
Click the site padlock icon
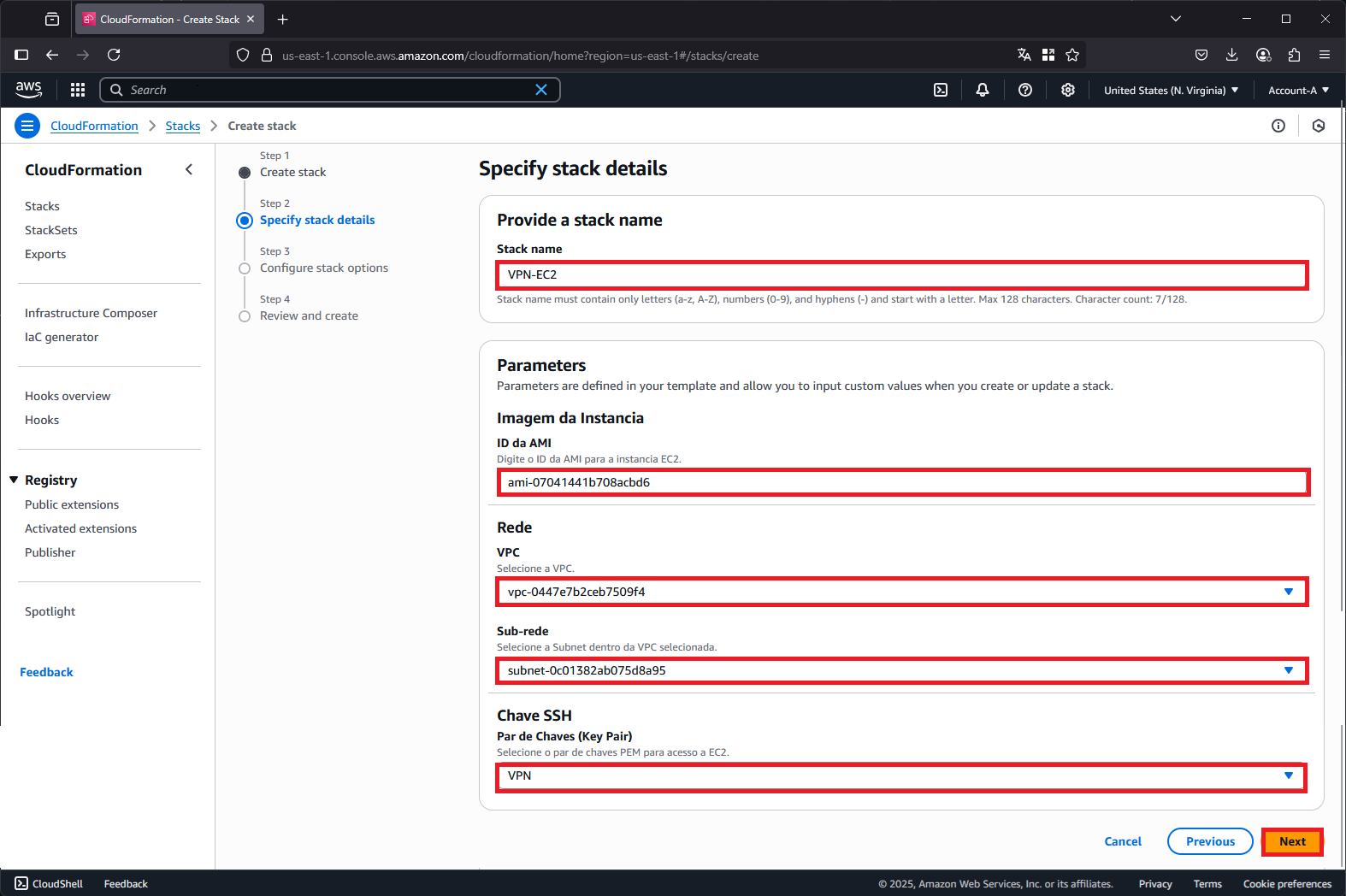pos(267,55)
